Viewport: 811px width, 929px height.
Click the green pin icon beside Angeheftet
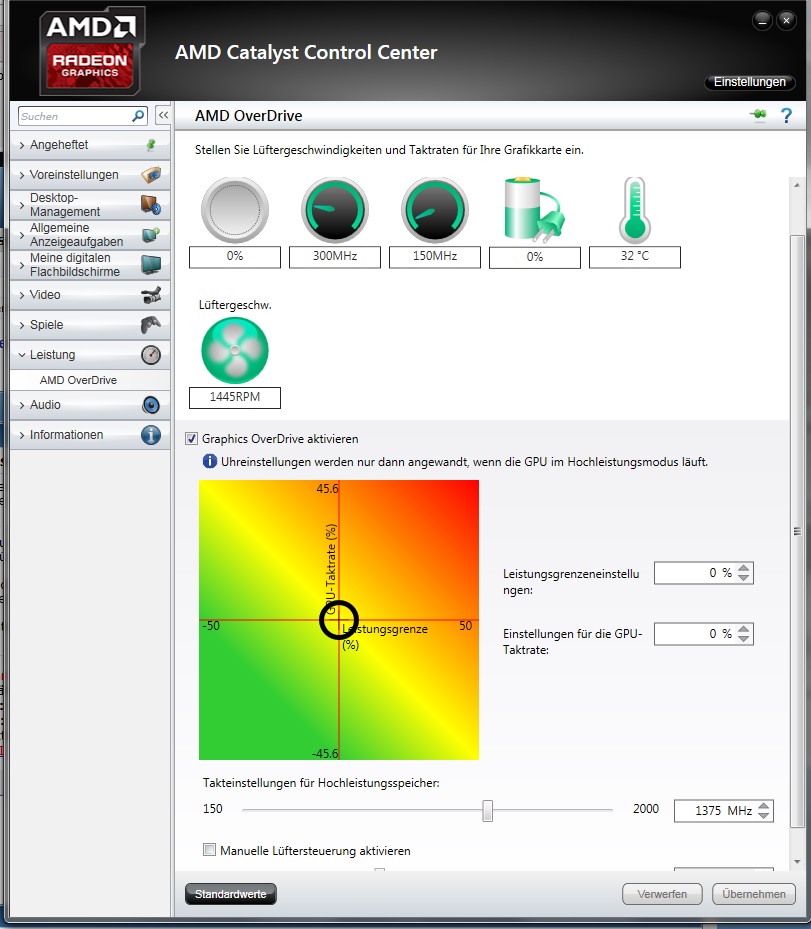151,145
